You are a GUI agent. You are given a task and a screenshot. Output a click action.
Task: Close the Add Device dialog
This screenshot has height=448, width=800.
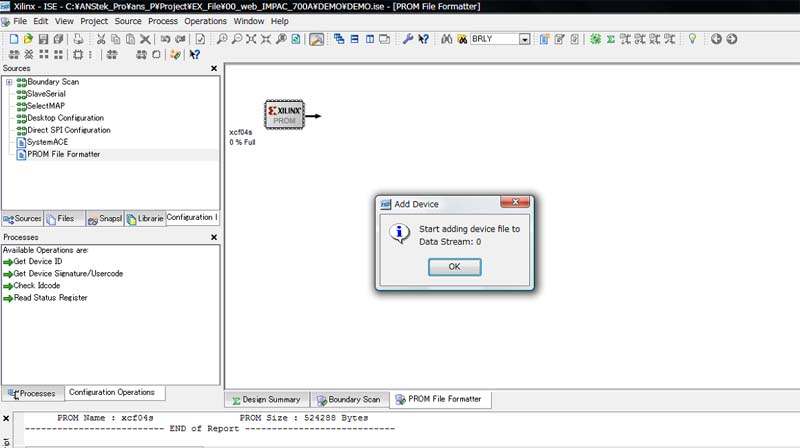click(515, 202)
